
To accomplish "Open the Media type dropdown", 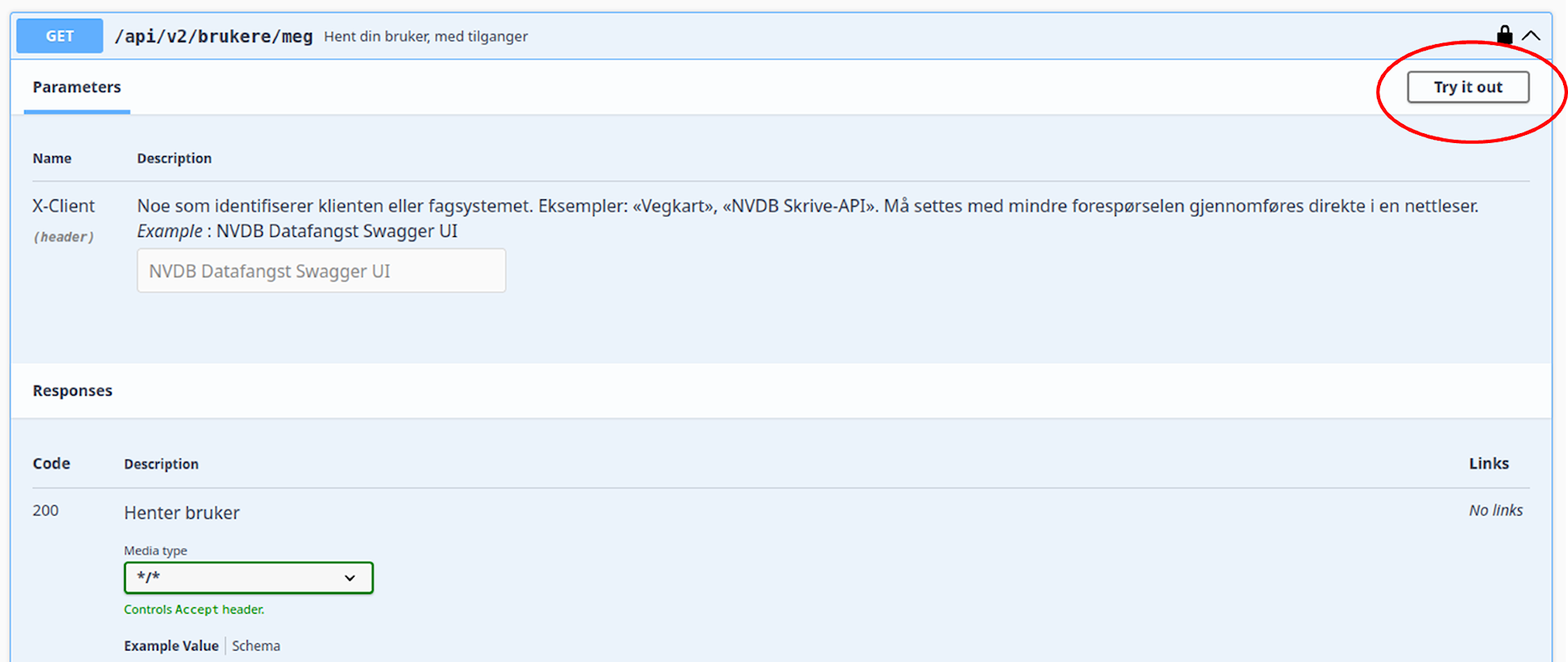I will click(x=248, y=578).
